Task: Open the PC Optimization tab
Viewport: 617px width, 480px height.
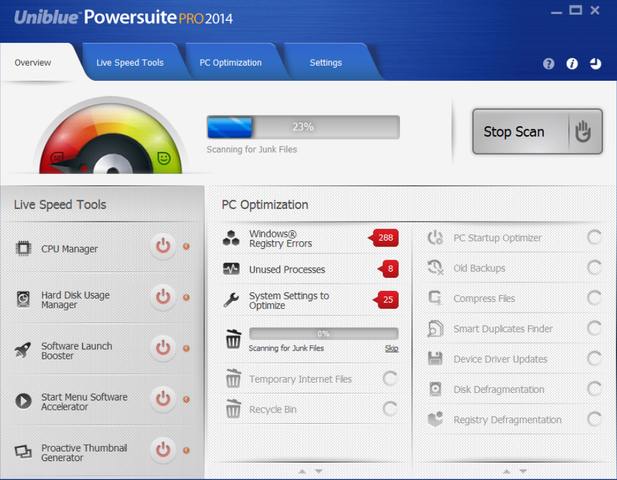Action: pos(231,63)
